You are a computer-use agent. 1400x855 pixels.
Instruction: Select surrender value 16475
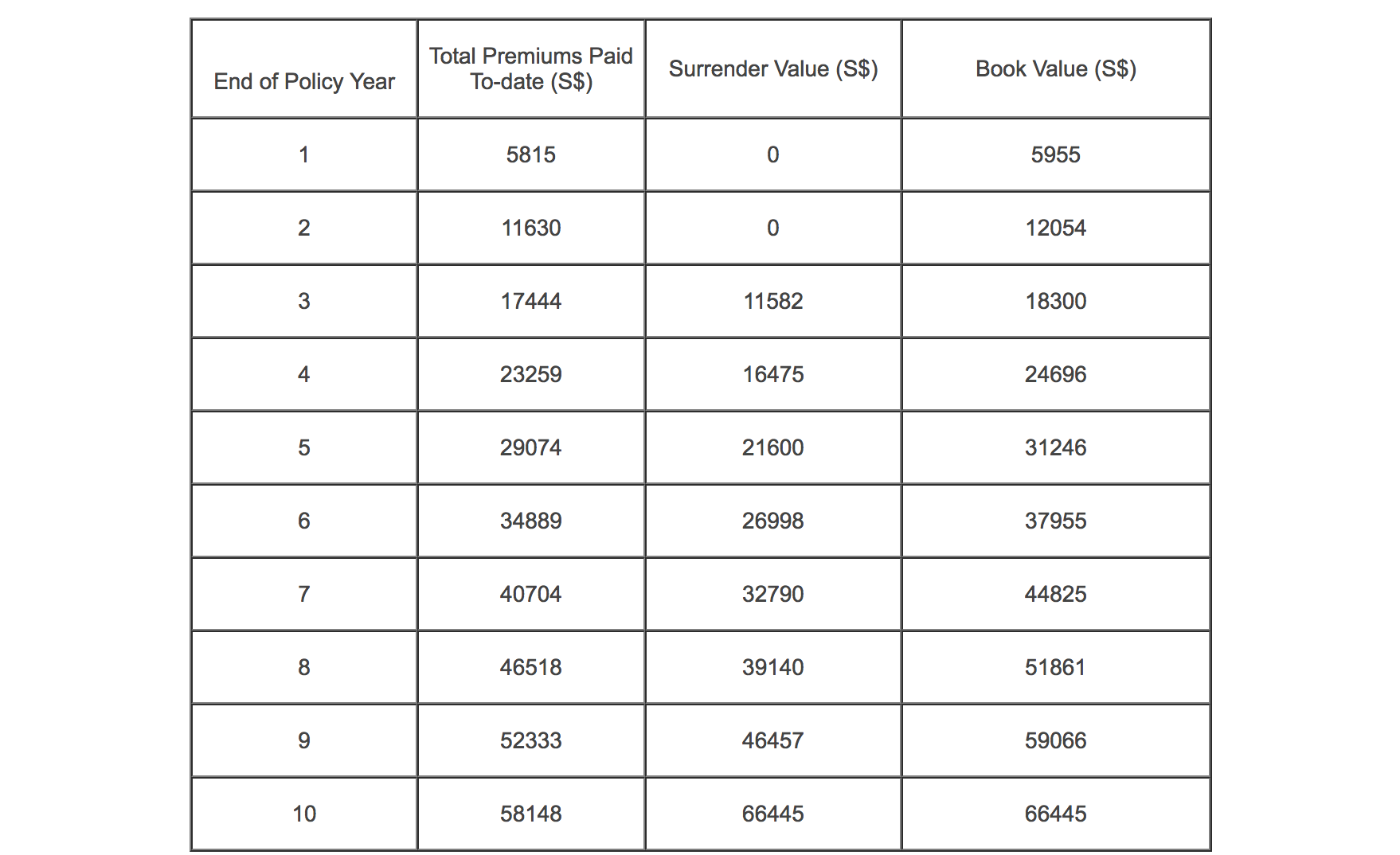point(773,374)
